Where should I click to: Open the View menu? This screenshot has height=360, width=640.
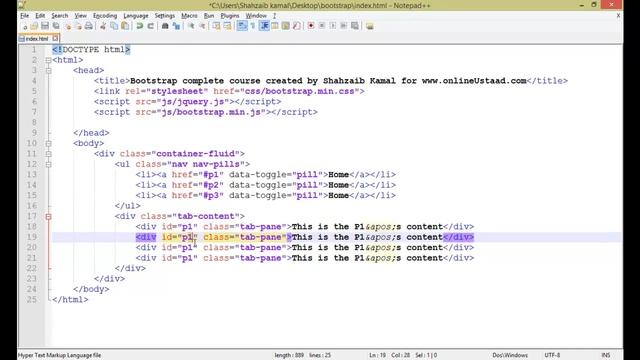coord(80,16)
